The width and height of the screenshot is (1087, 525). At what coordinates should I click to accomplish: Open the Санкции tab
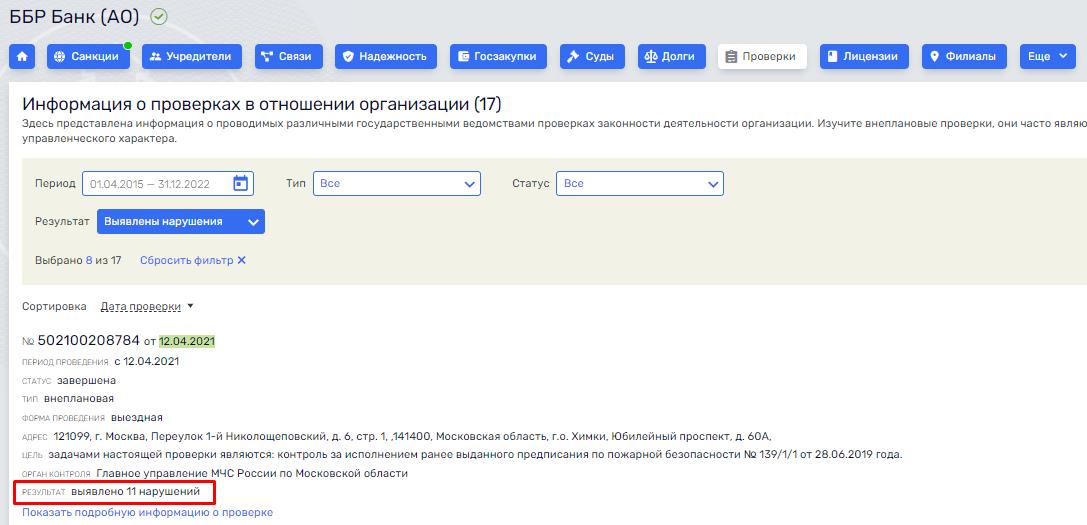88,57
